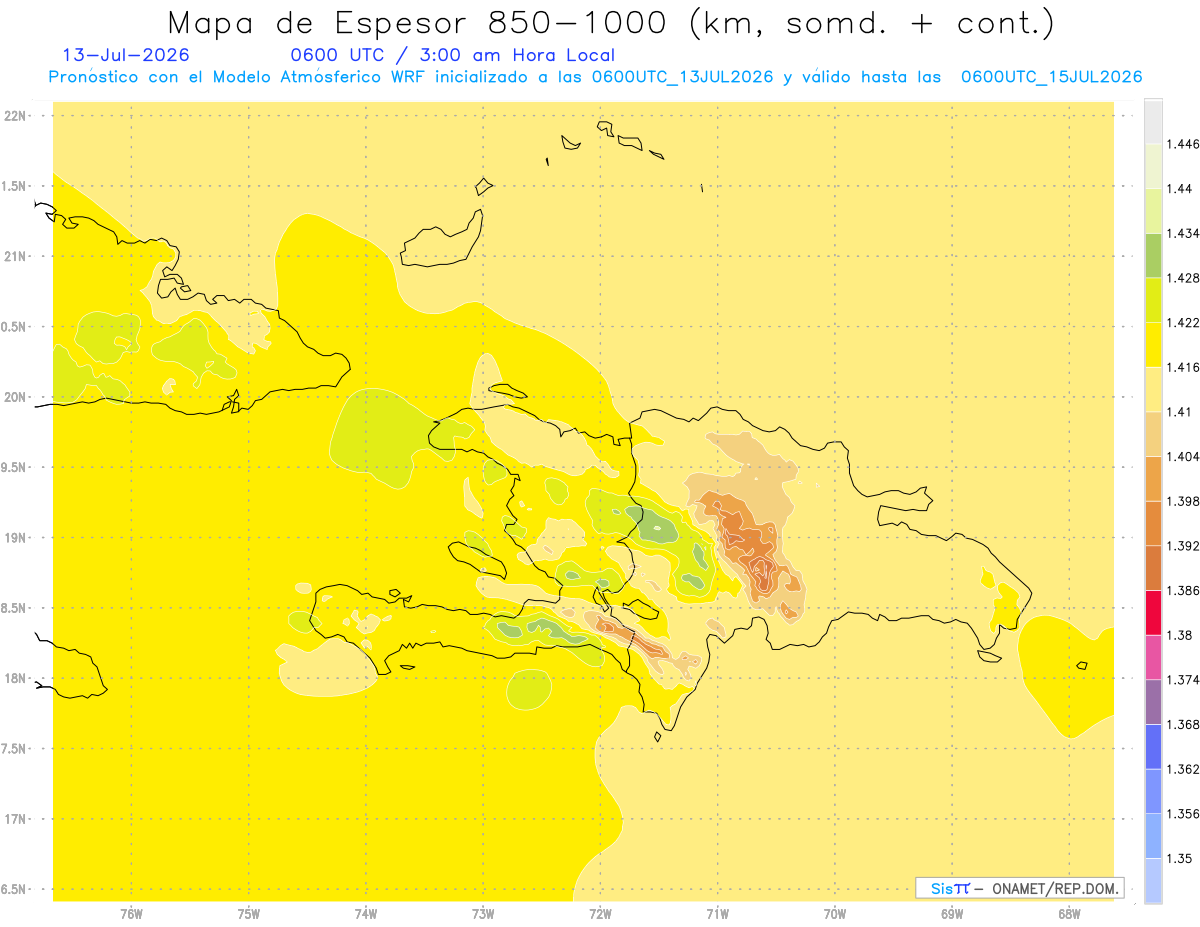Click the latitude label '21N'
The height and width of the screenshot is (927, 1200).
15,256
